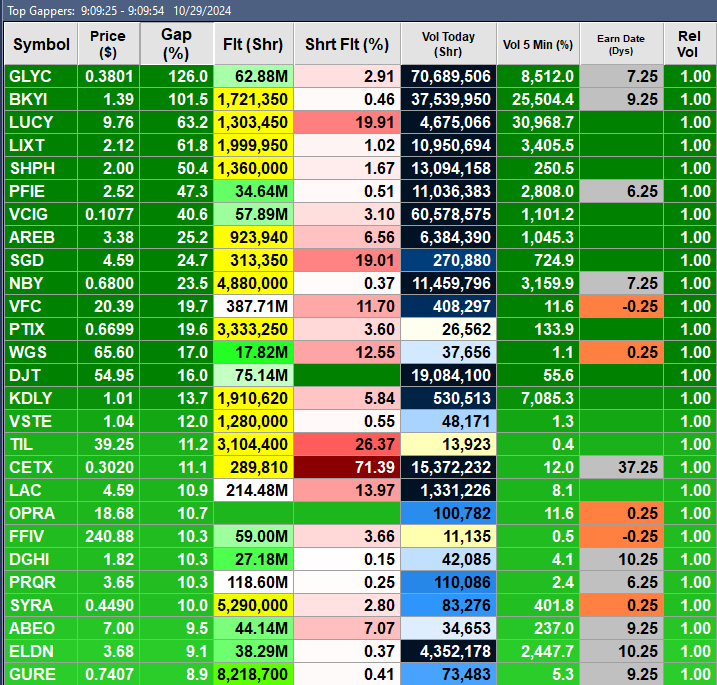
Task: Select the LUCY symbol cell
Action: pos(41,122)
